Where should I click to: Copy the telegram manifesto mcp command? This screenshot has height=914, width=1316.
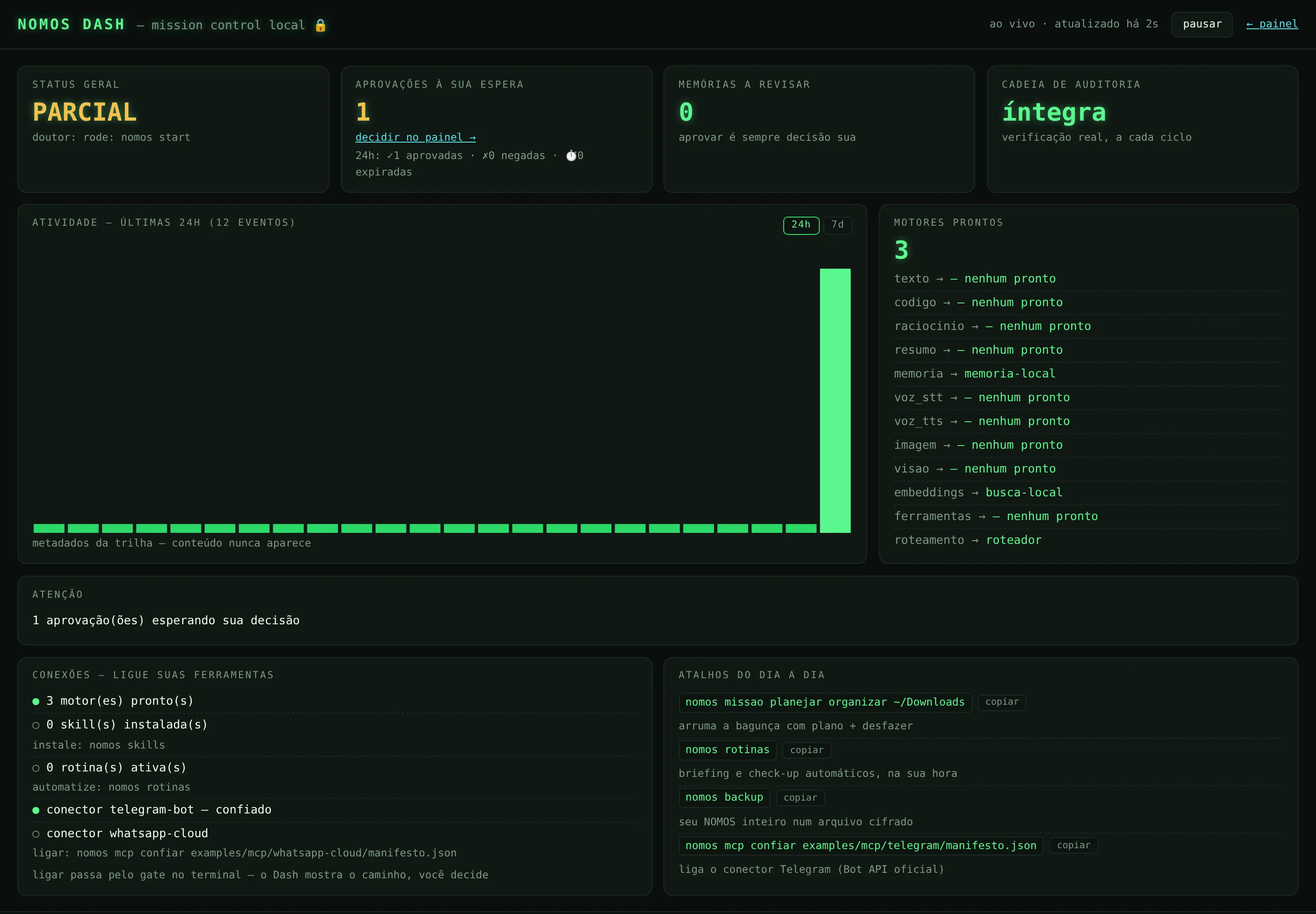pyautogui.click(x=1073, y=845)
